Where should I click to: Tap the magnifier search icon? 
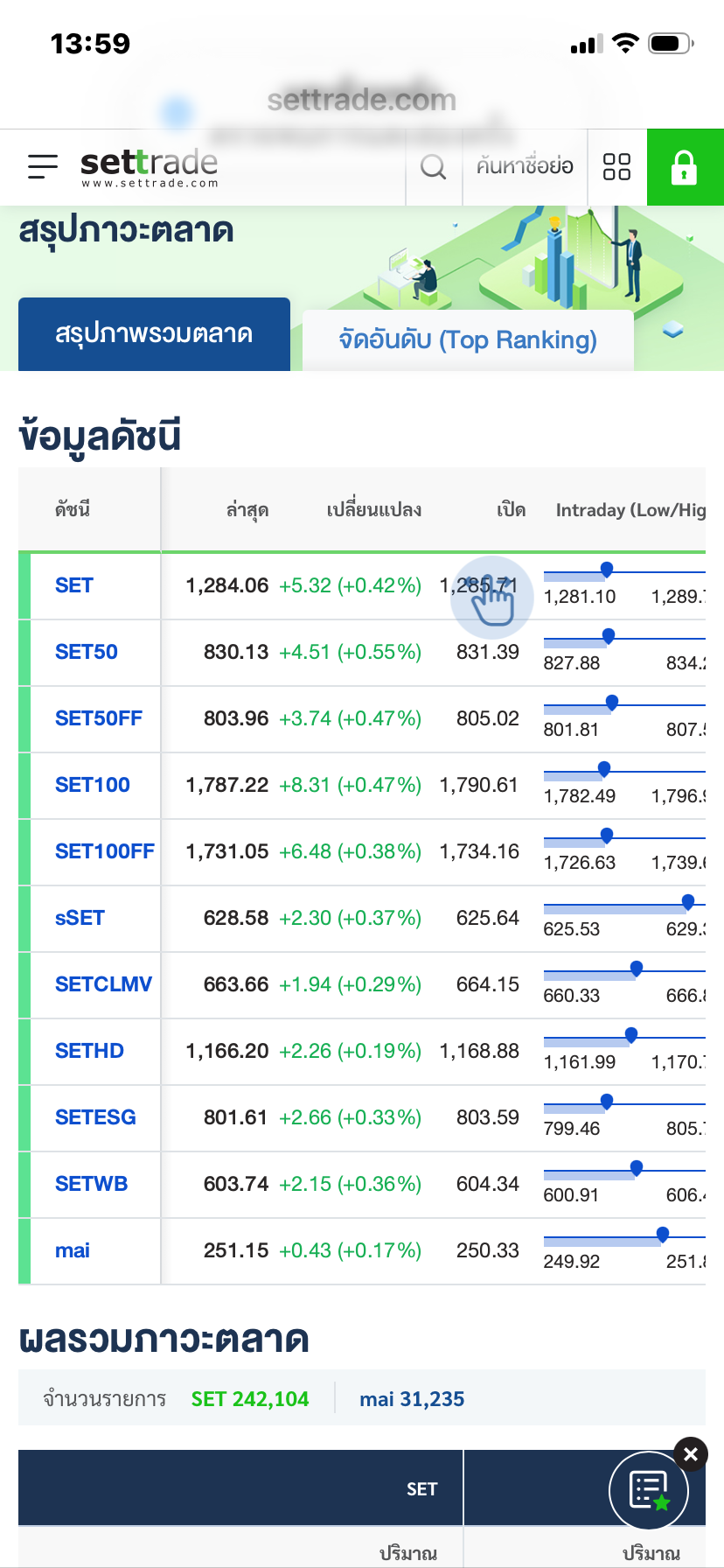(x=433, y=166)
